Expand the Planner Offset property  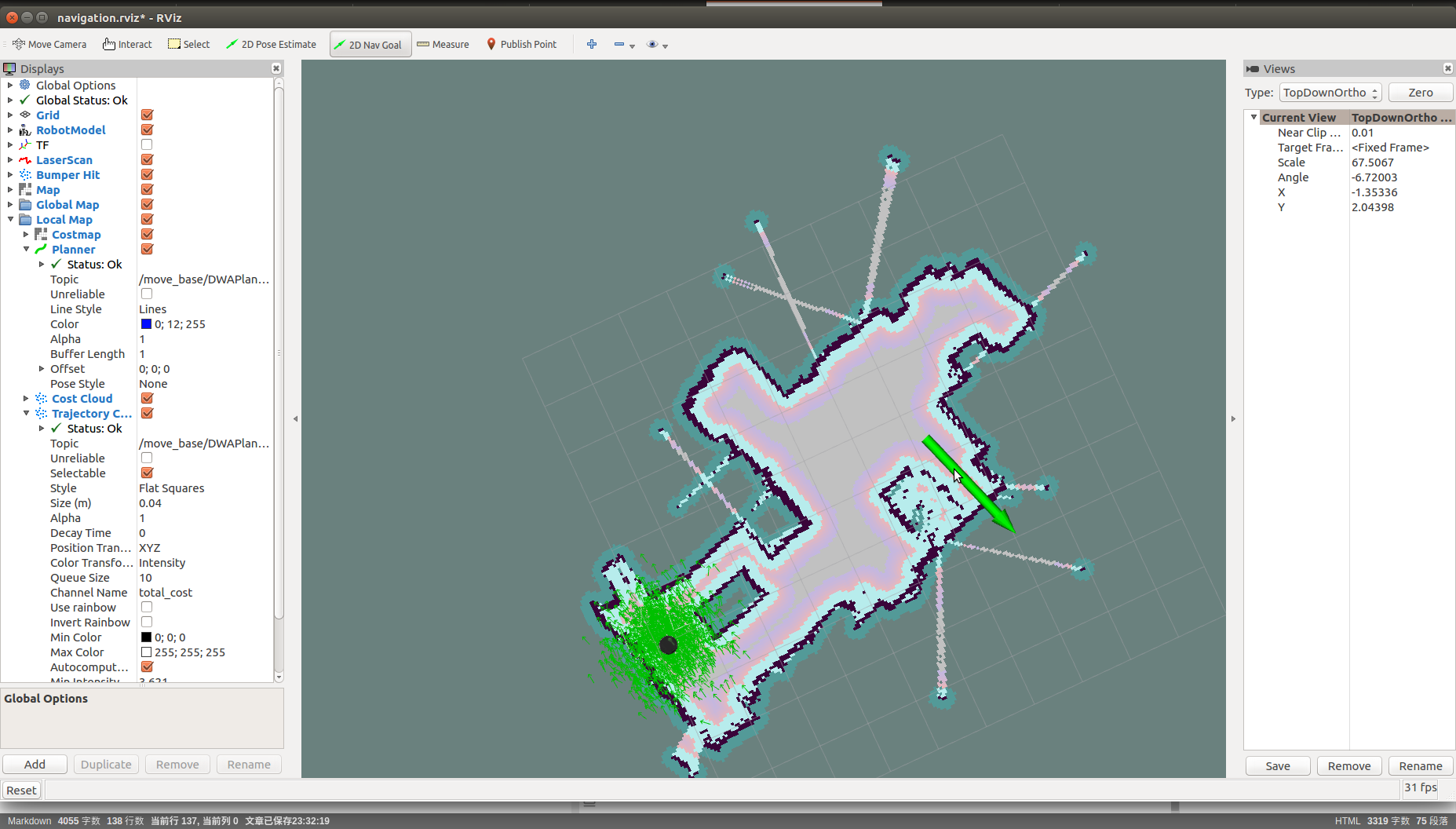coord(42,368)
